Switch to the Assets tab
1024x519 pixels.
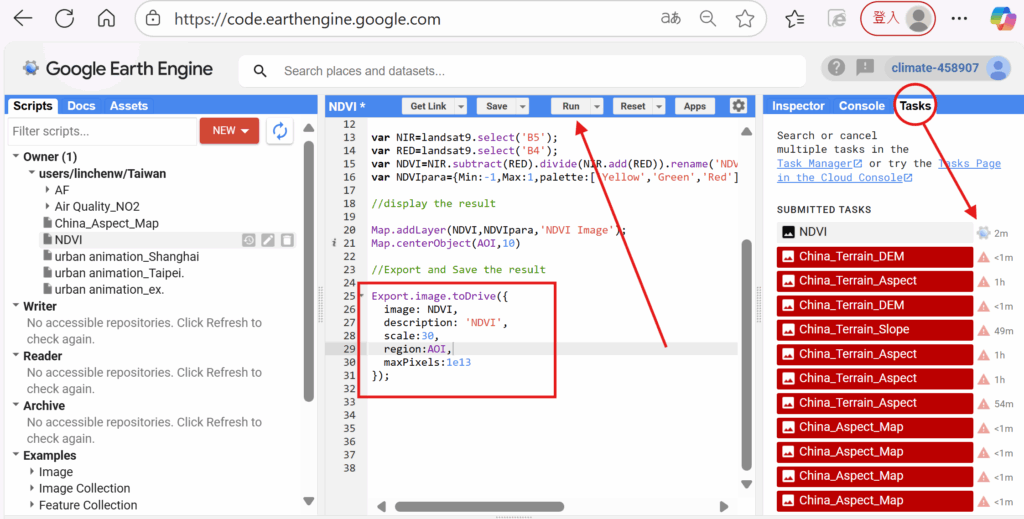tap(129, 106)
